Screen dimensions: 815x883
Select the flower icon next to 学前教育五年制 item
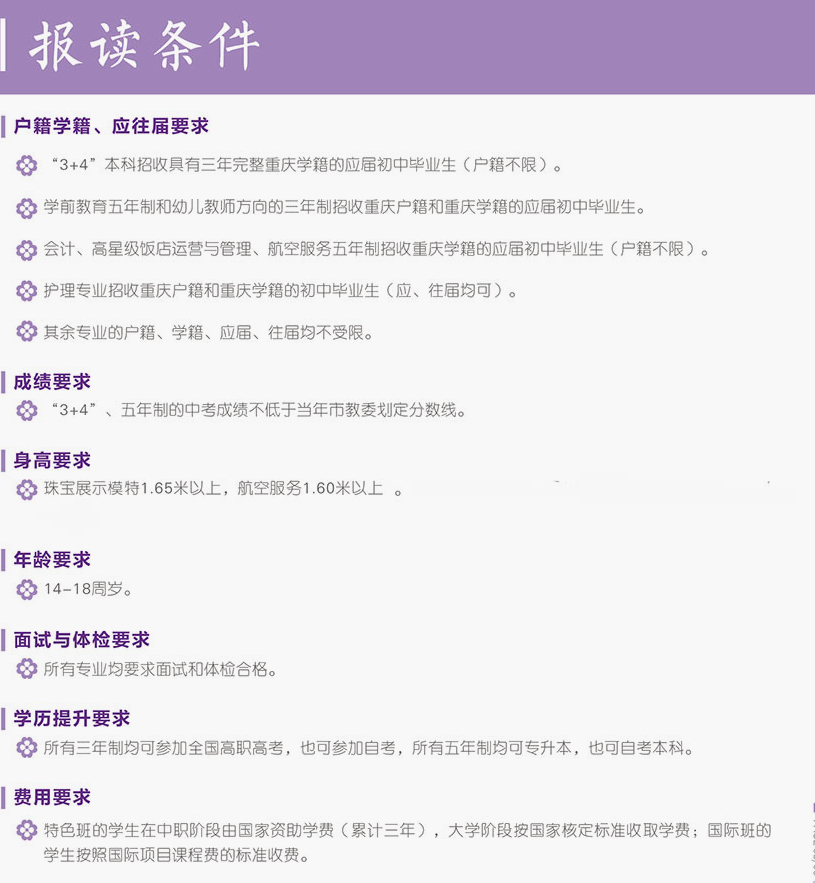click(x=25, y=208)
